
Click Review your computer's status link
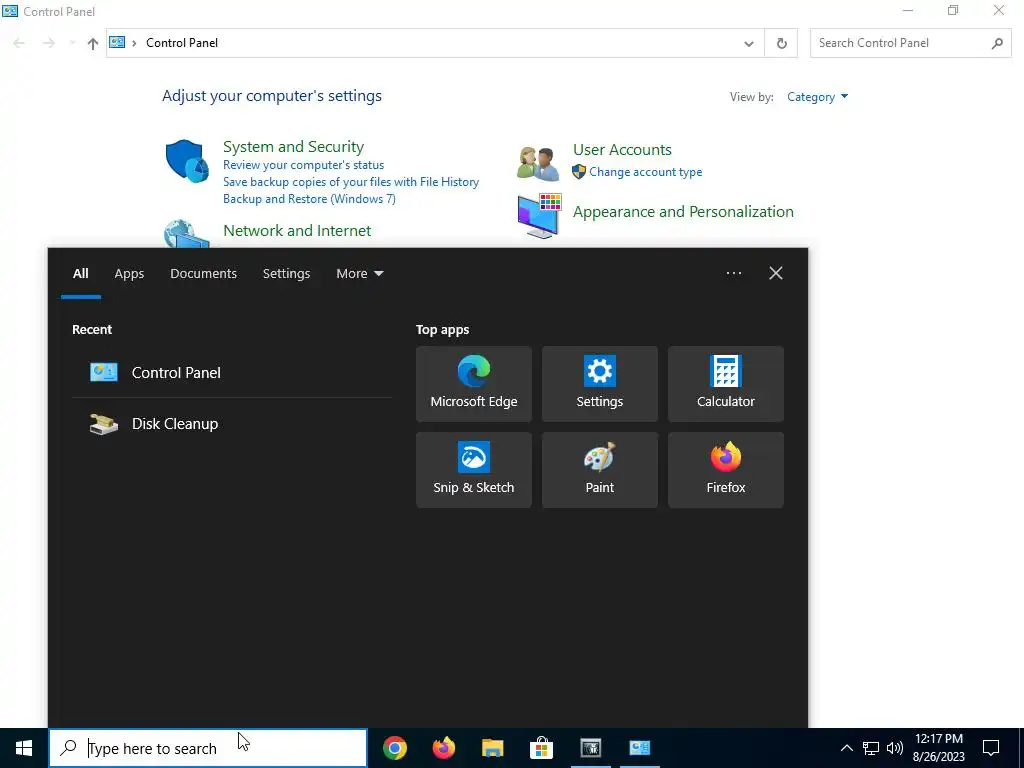pos(303,165)
